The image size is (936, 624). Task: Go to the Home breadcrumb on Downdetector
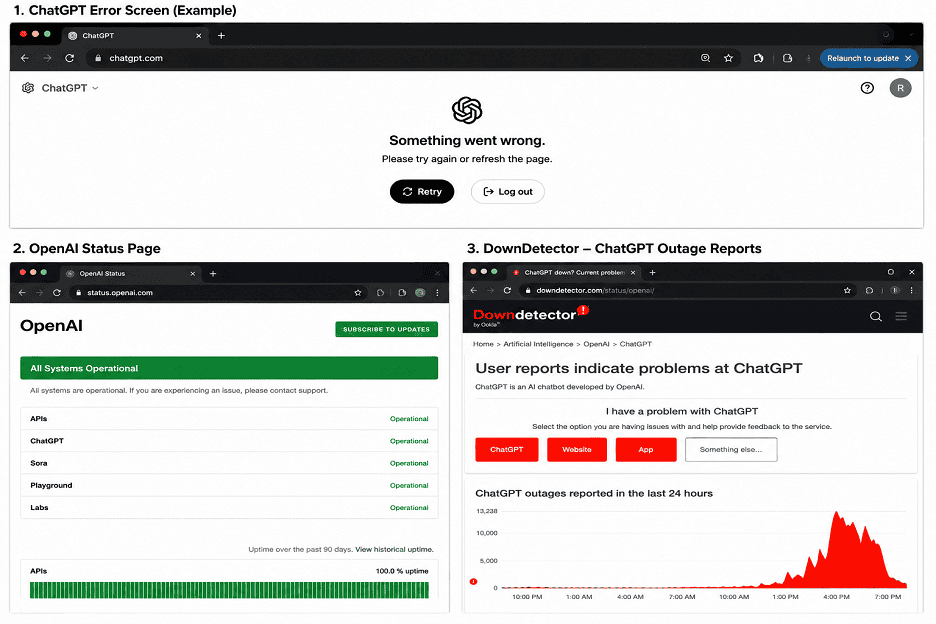tap(483, 344)
